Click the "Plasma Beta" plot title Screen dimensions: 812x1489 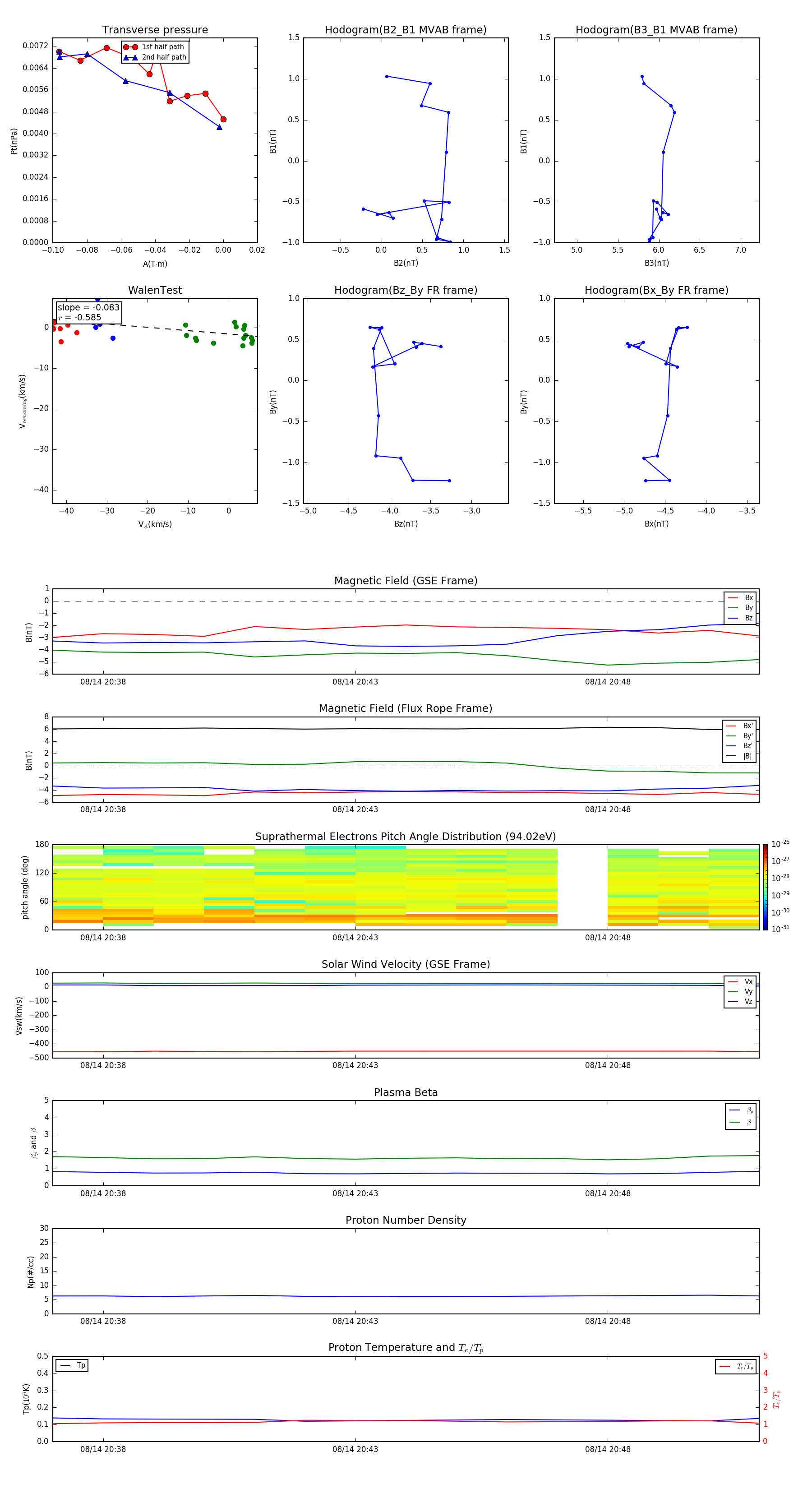(x=406, y=1093)
